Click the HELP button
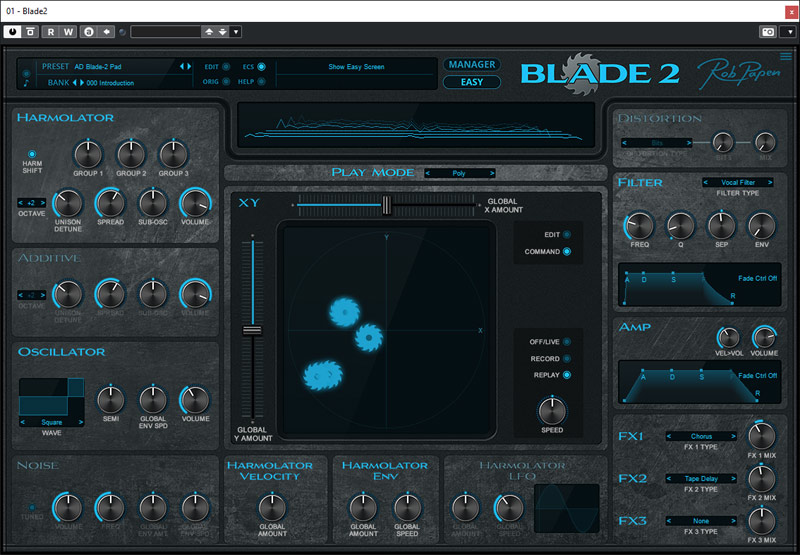Viewport: 800px width, 555px height. [261, 81]
